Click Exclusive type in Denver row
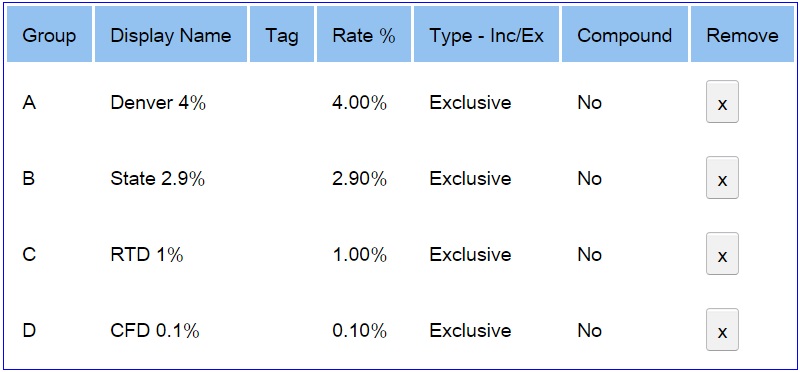The image size is (800, 372). tap(470, 103)
